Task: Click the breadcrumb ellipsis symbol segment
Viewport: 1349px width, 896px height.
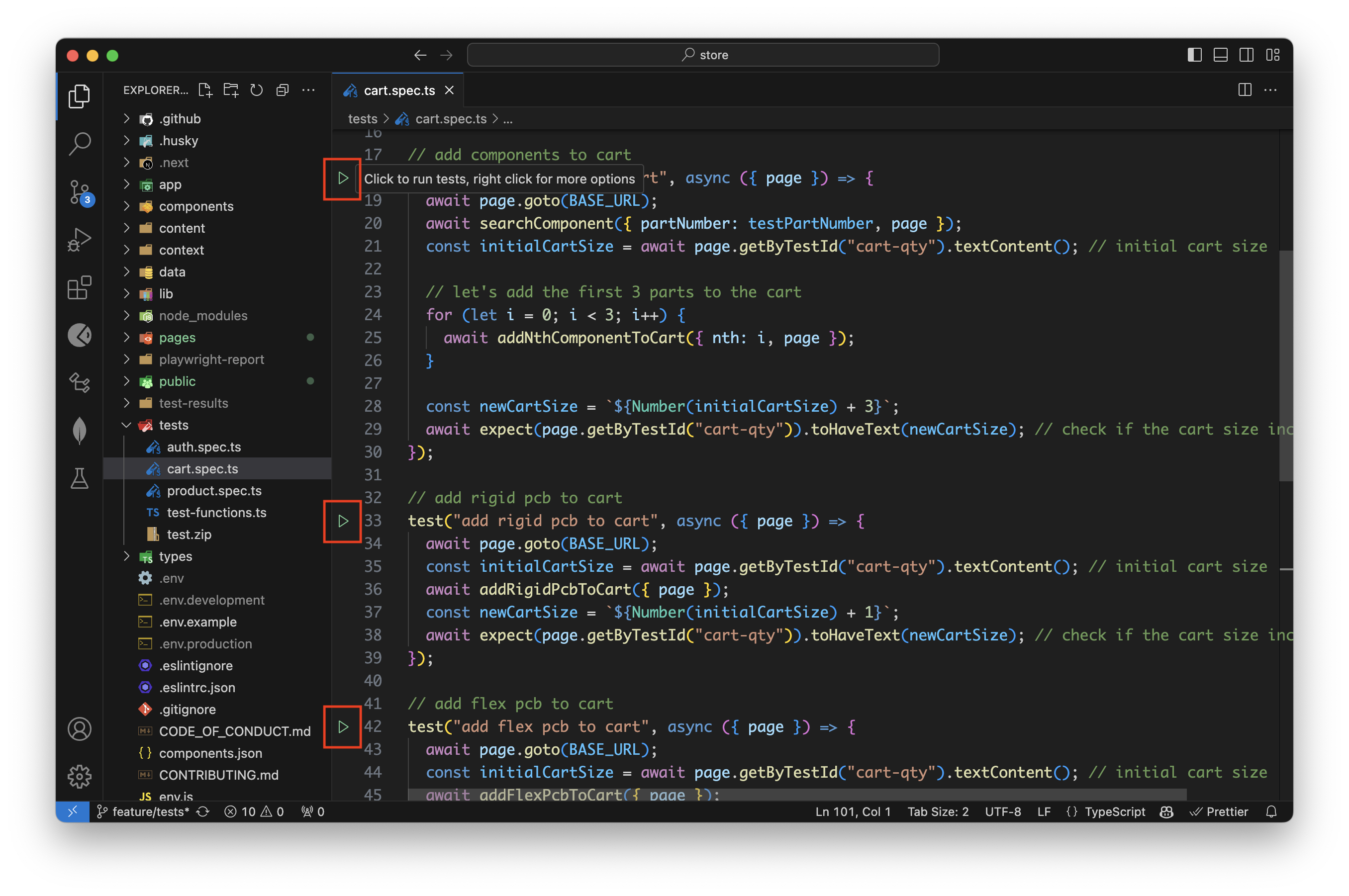Action: pos(507,118)
